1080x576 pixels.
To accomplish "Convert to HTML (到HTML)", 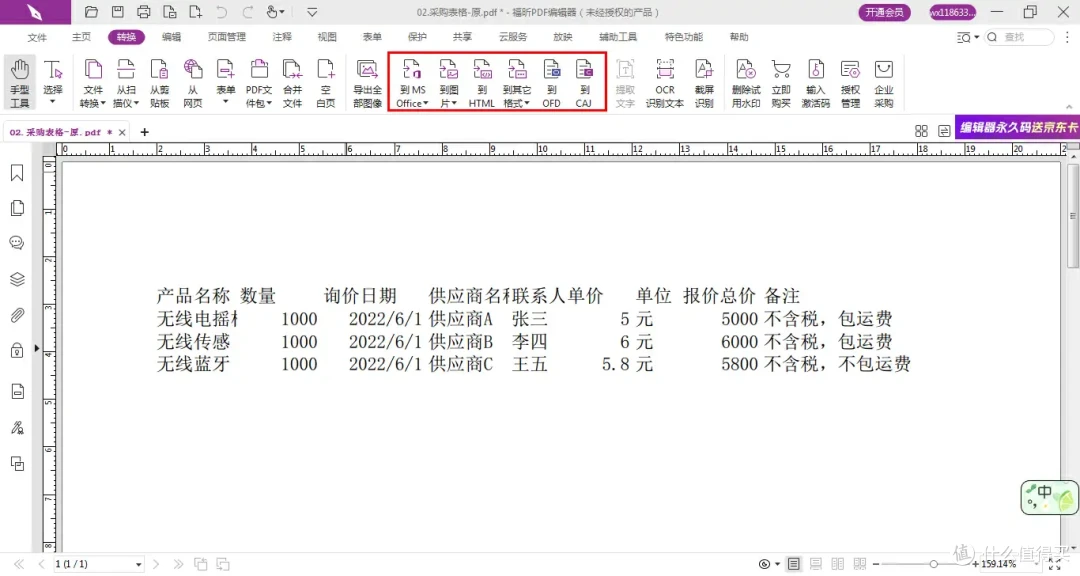I will (x=481, y=83).
